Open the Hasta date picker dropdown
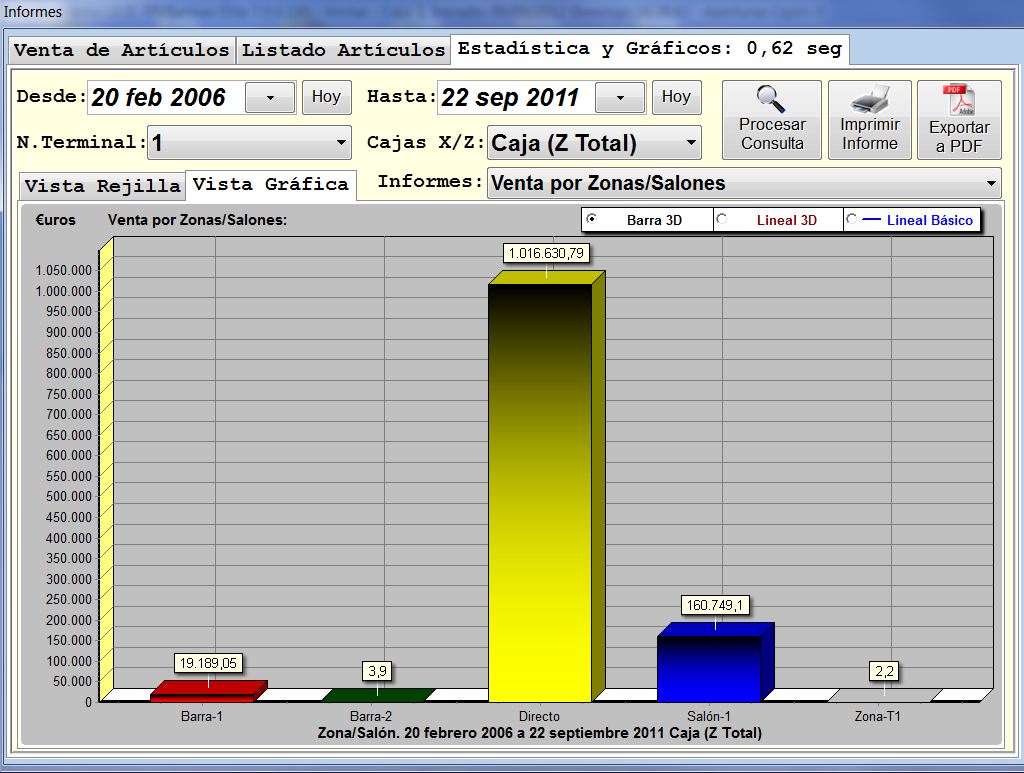The height and width of the screenshot is (773, 1024). tap(620, 98)
